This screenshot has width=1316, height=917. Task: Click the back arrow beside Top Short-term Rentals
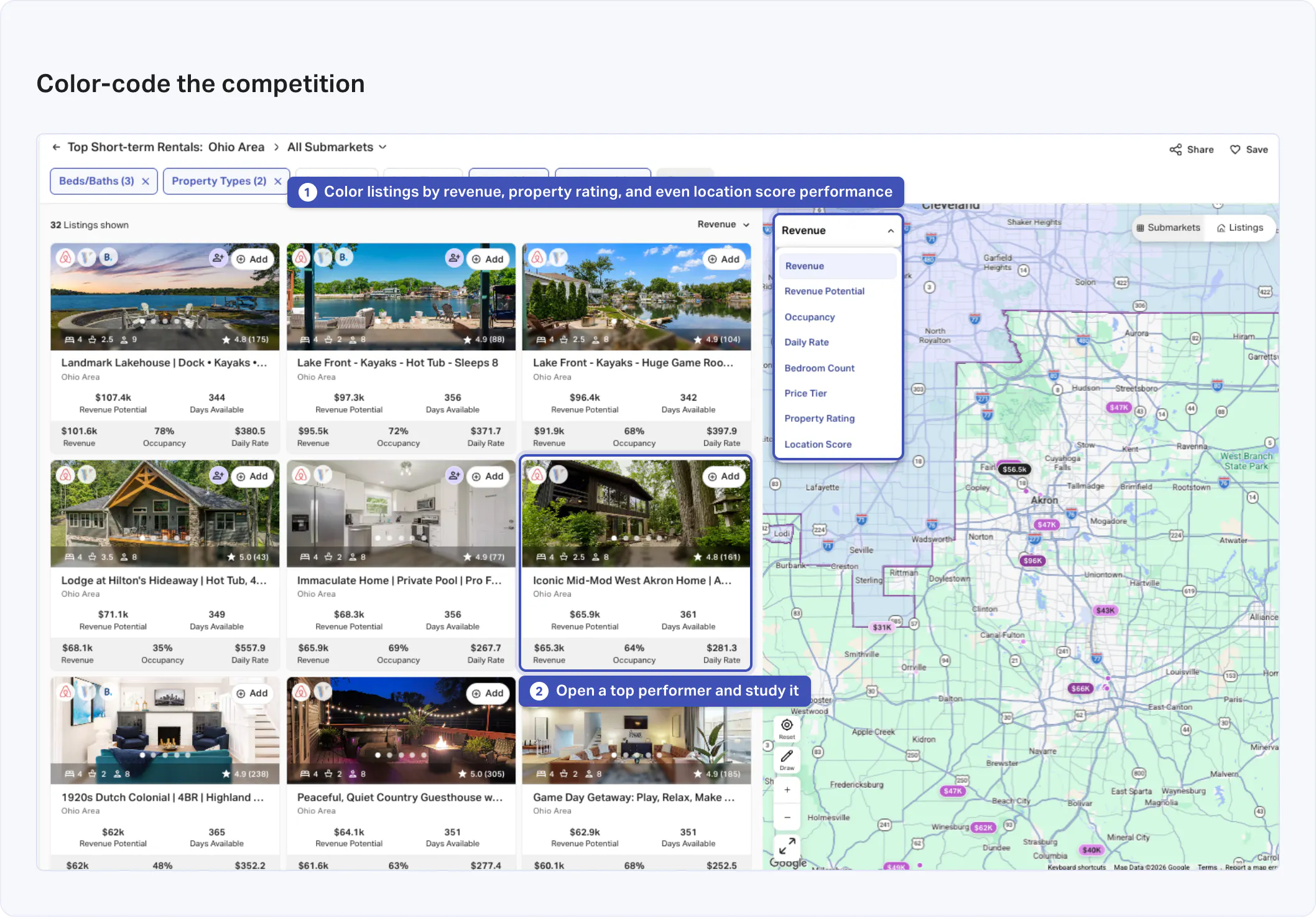[56, 147]
